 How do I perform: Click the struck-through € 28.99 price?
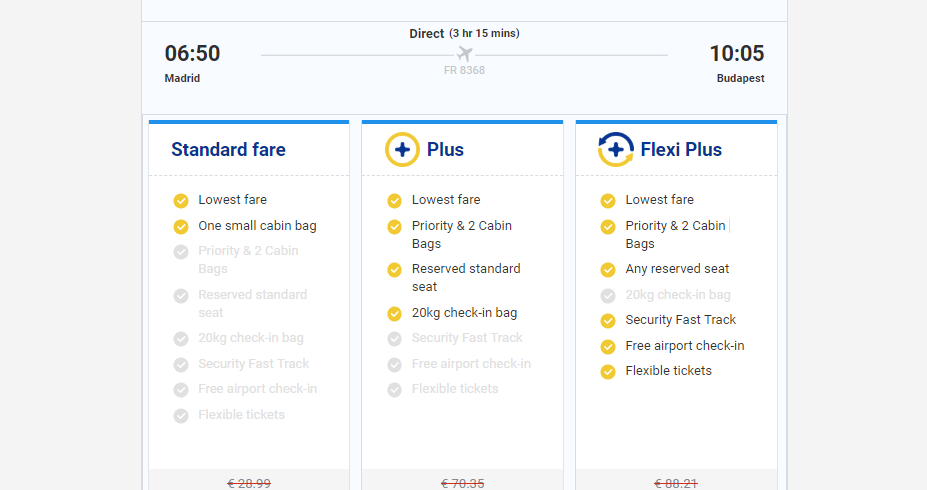249,483
